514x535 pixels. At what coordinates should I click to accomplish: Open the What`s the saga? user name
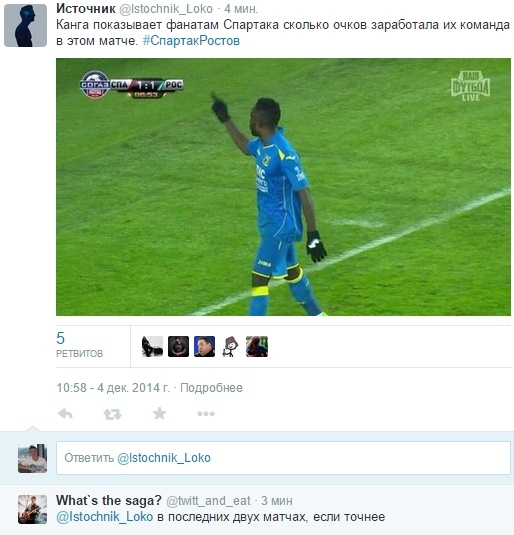[109, 501]
